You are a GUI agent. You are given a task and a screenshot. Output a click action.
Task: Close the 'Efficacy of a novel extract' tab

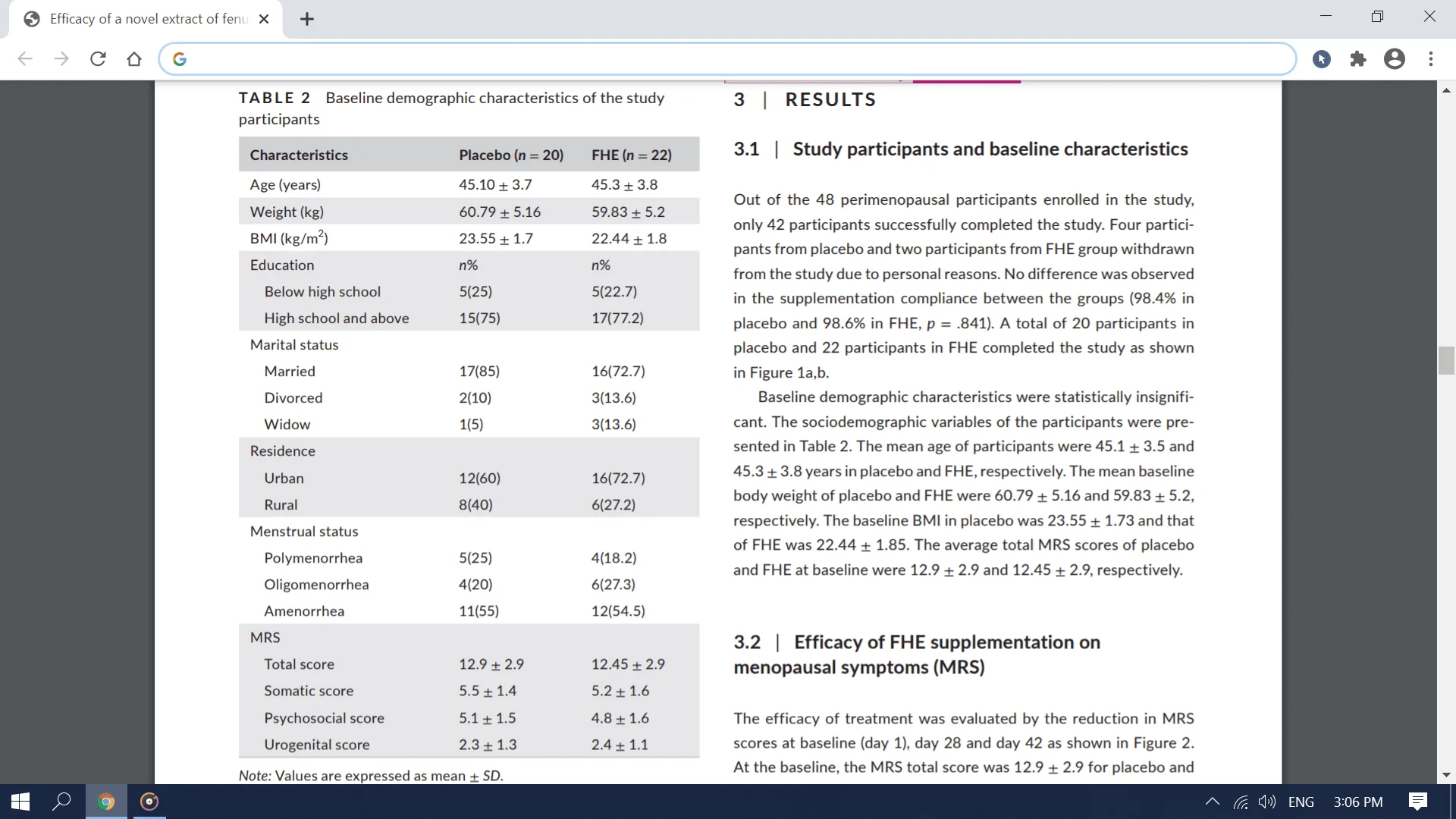[x=264, y=19]
